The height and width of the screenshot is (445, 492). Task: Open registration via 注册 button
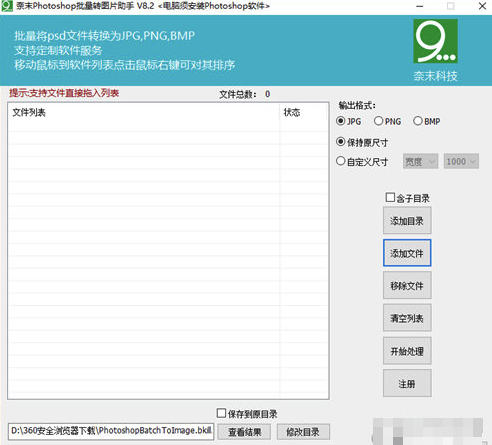tap(407, 383)
